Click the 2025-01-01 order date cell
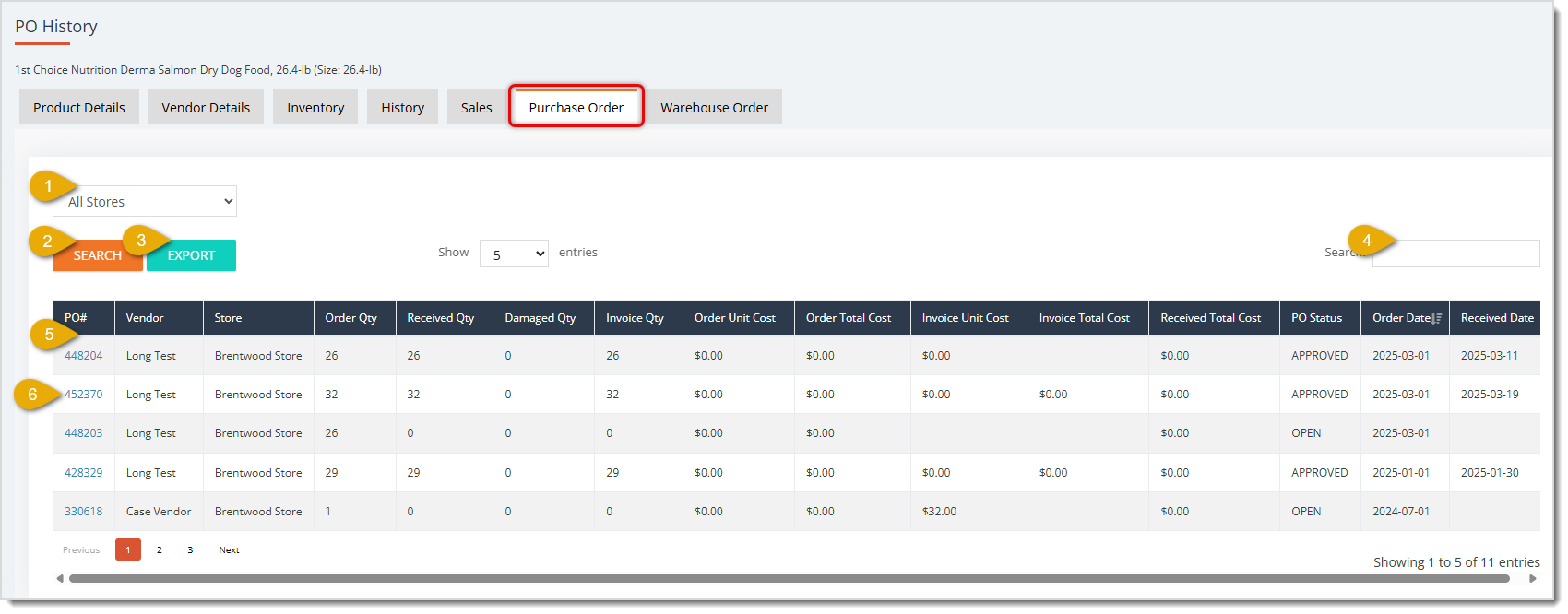1568x614 pixels. tap(1405, 473)
